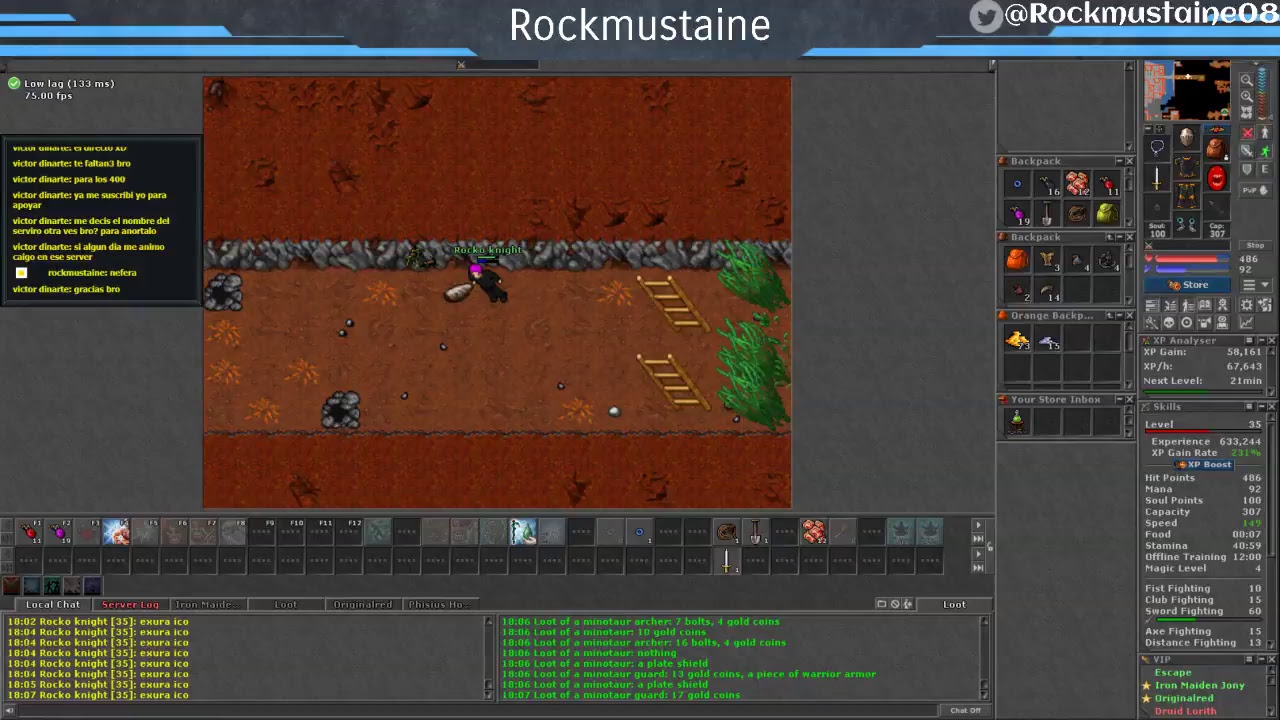Open the Store button
1280x720 pixels.
click(1189, 285)
